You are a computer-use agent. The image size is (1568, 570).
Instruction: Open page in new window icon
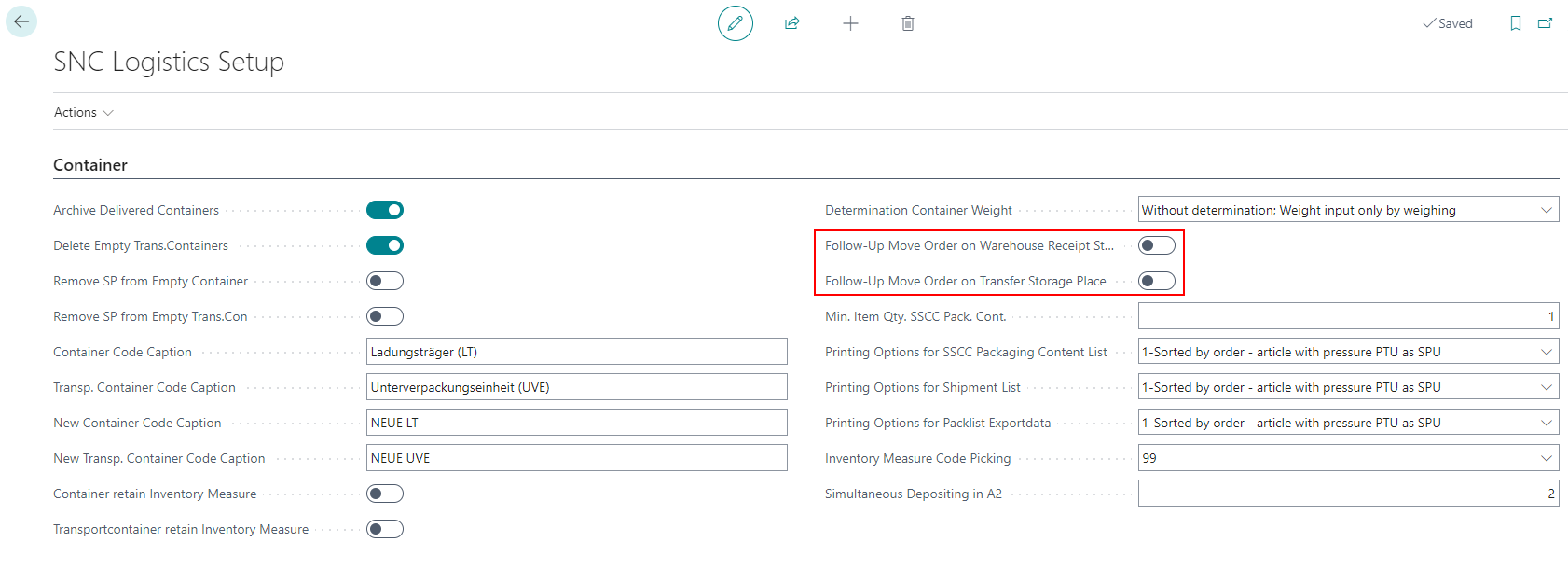point(1546,23)
